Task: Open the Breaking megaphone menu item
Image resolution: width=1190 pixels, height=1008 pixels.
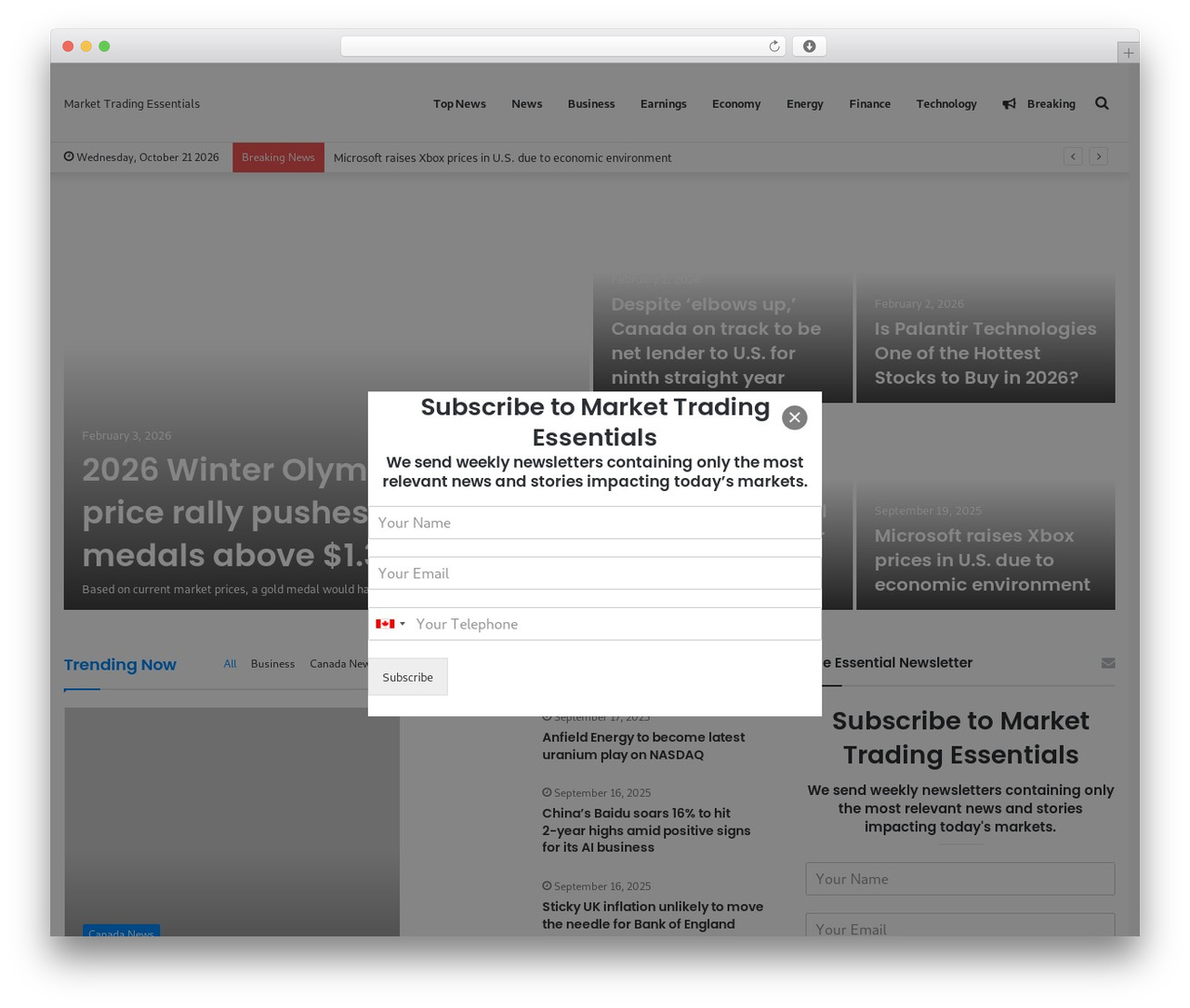Action: tap(1038, 104)
